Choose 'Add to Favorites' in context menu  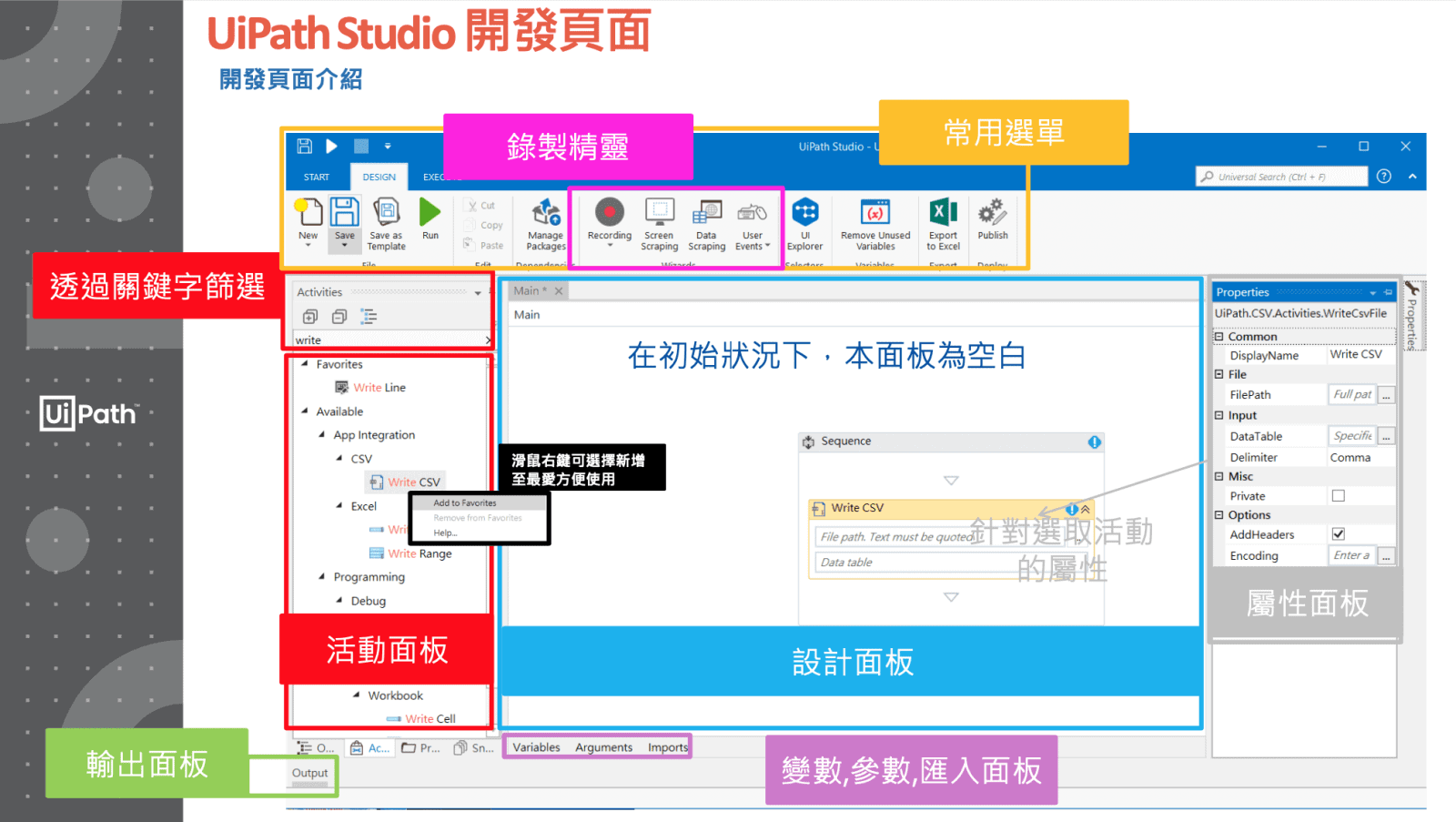(479, 503)
